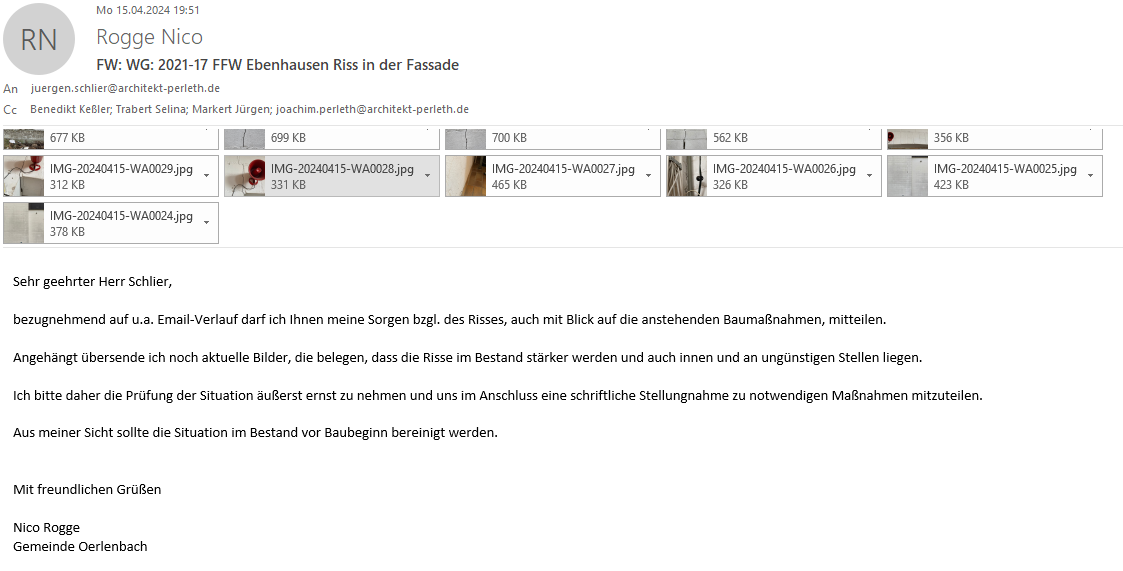The height and width of the screenshot is (571, 1123).
Task: Click the email subject line text
Action: [278, 65]
